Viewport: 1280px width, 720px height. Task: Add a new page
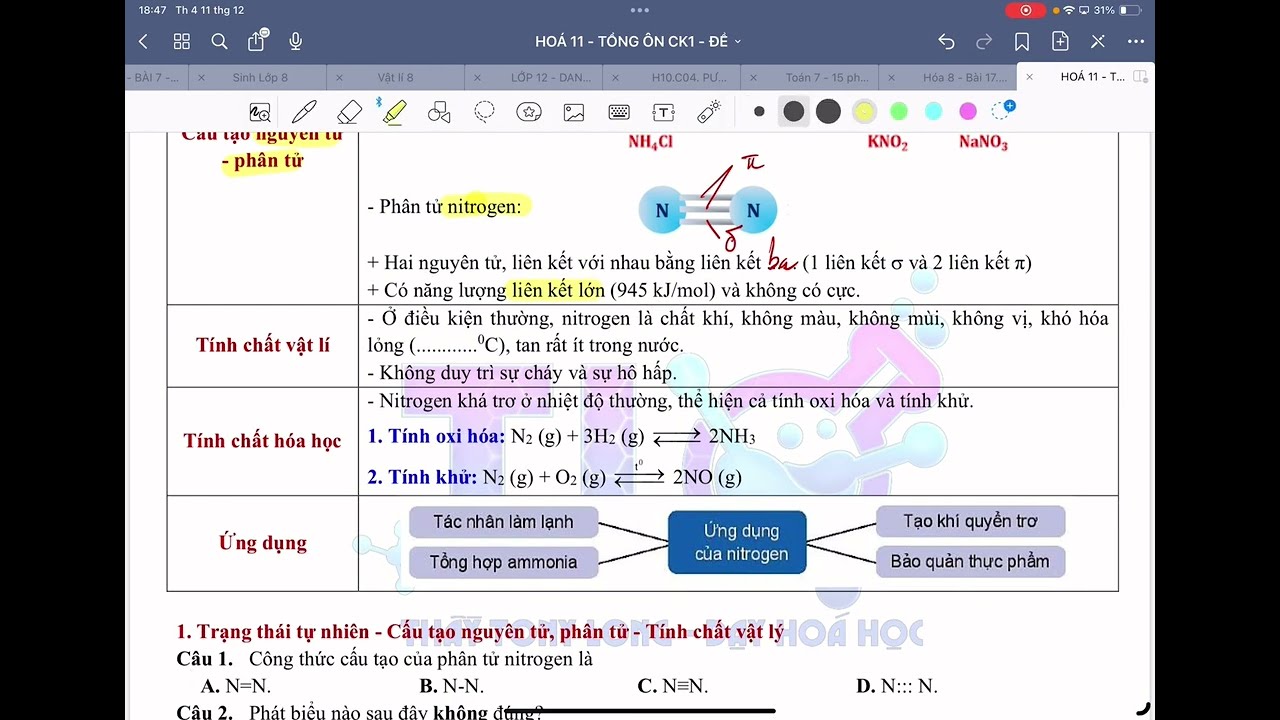point(1060,41)
